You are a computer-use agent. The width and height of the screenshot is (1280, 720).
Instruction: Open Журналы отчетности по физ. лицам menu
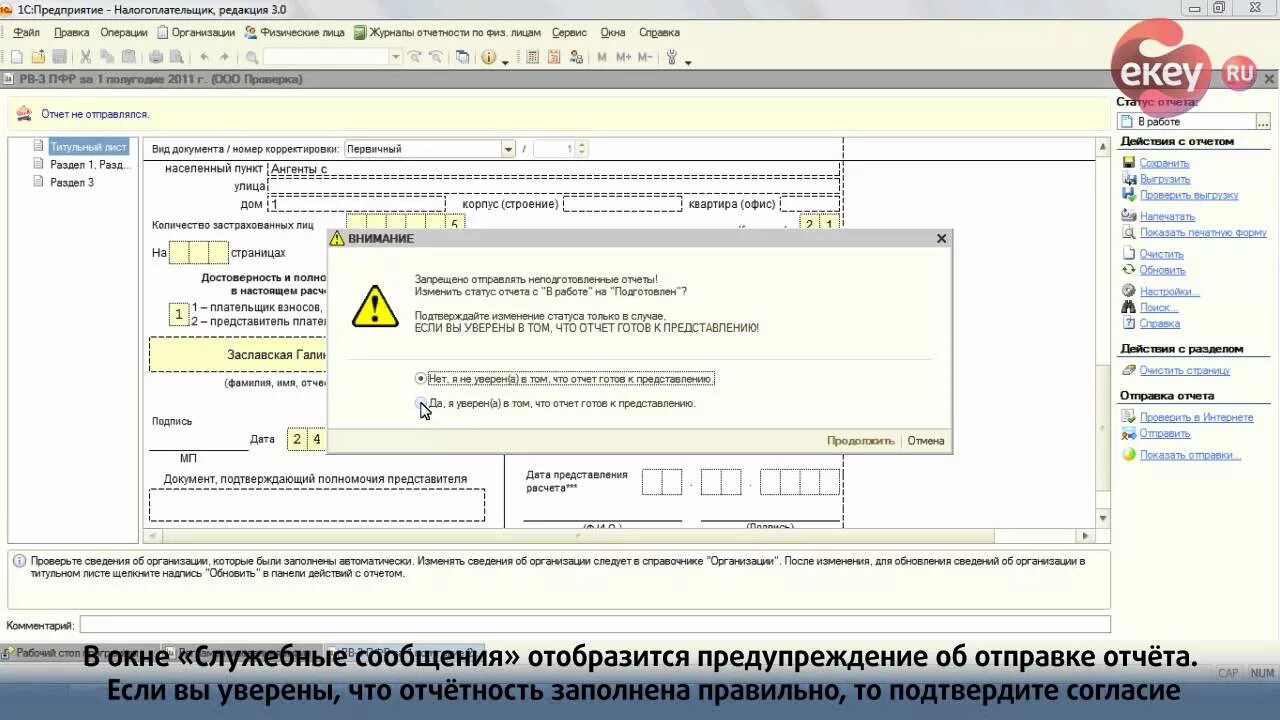(448, 32)
